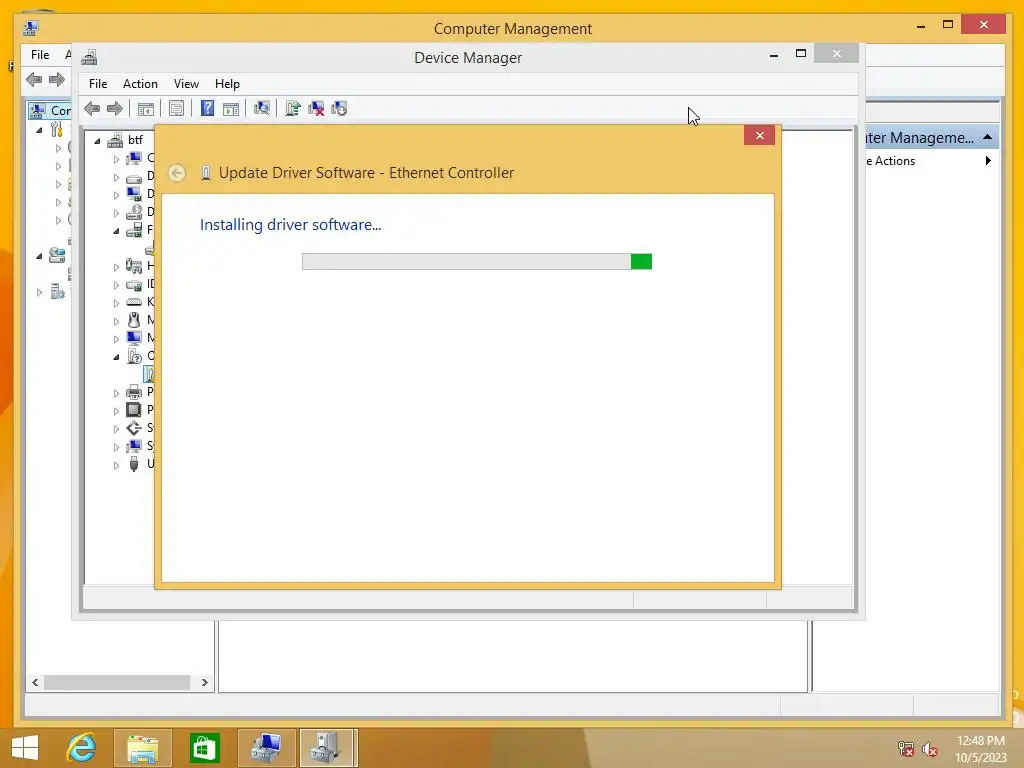Click the back arrow in Update Driver dialog
The width and height of the screenshot is (1024, 768).
[176, 173]
